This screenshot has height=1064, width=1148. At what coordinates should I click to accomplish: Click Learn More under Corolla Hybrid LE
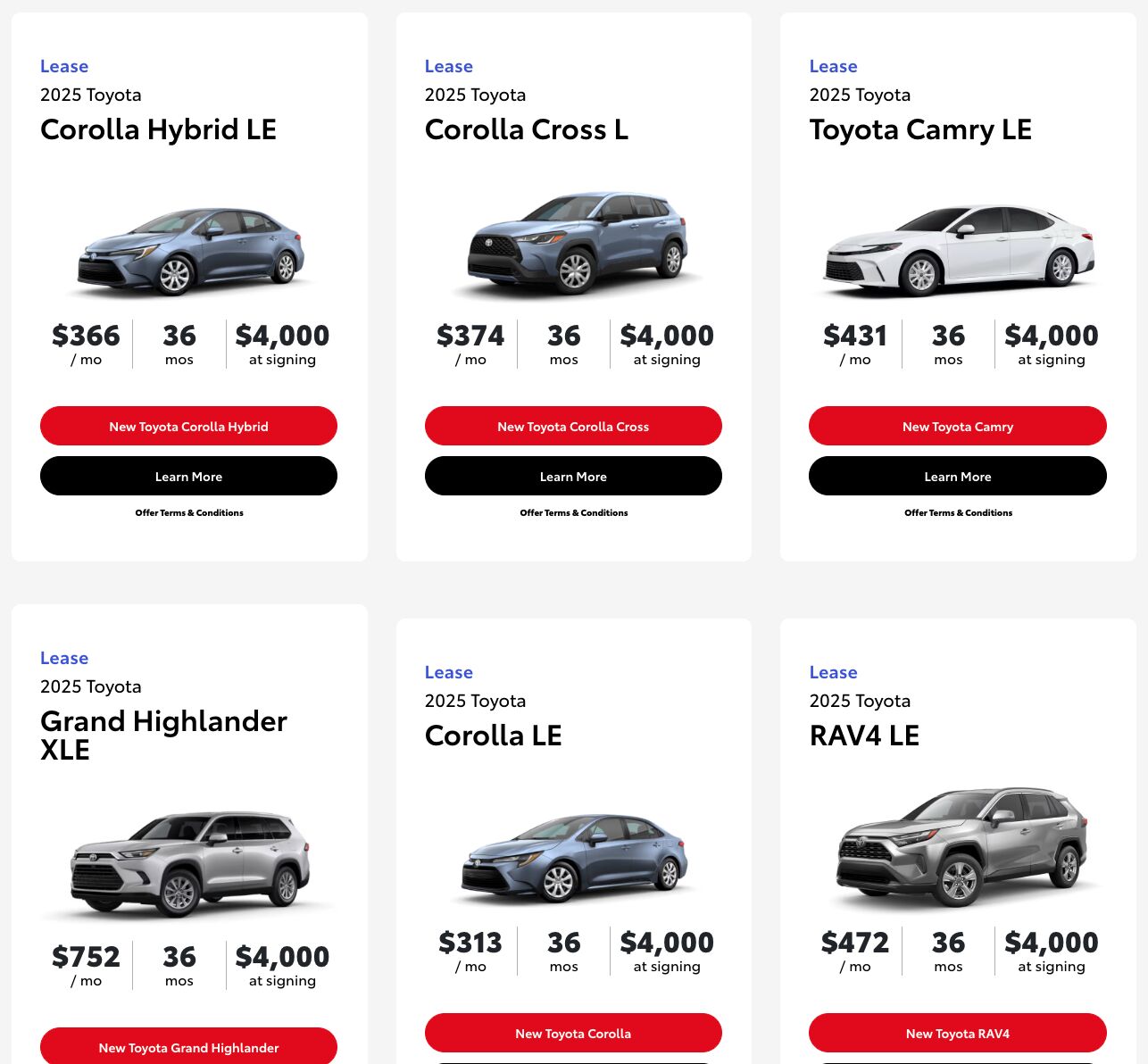188,476
